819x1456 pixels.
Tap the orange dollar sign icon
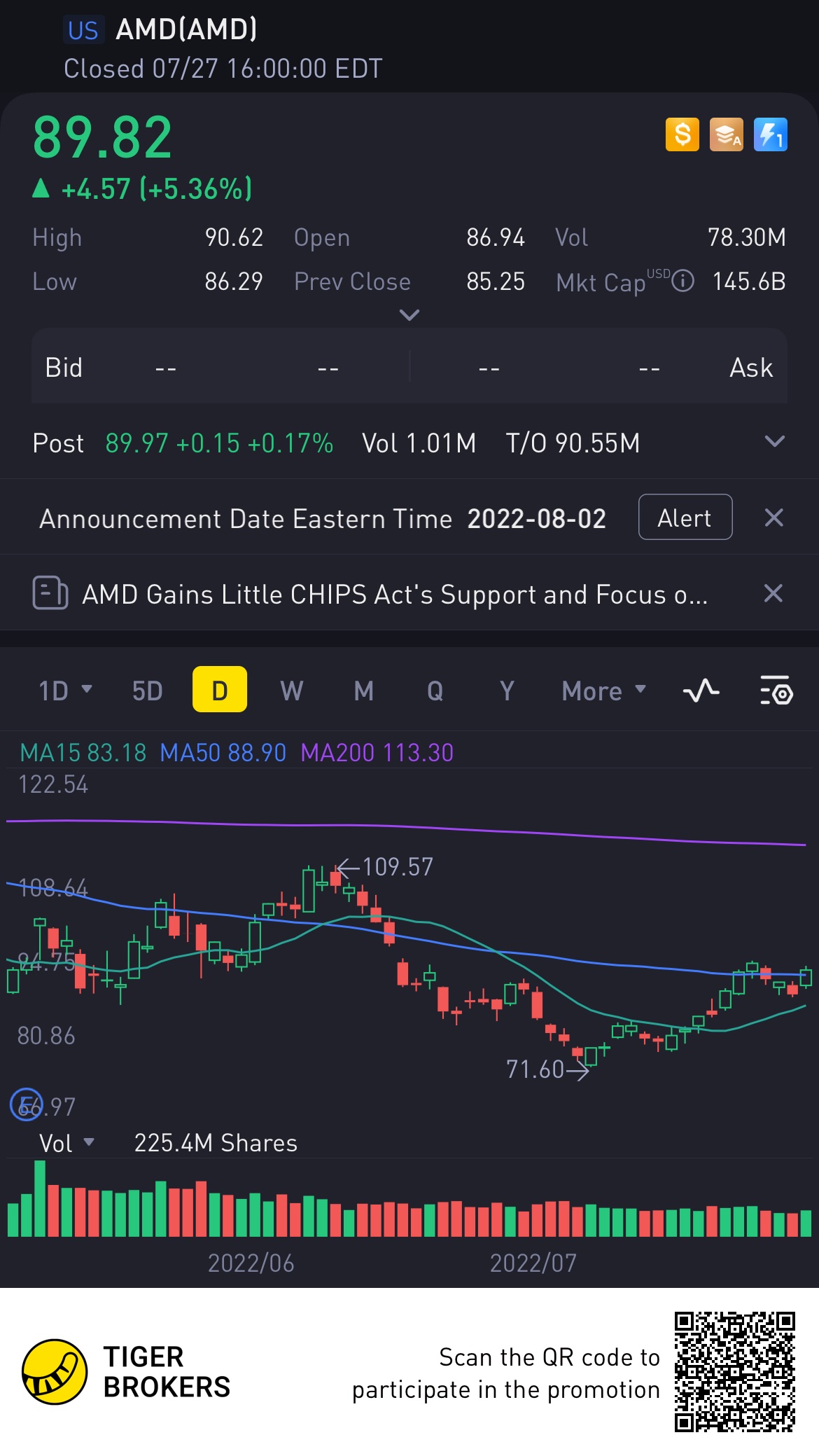(x=682, y=134)
